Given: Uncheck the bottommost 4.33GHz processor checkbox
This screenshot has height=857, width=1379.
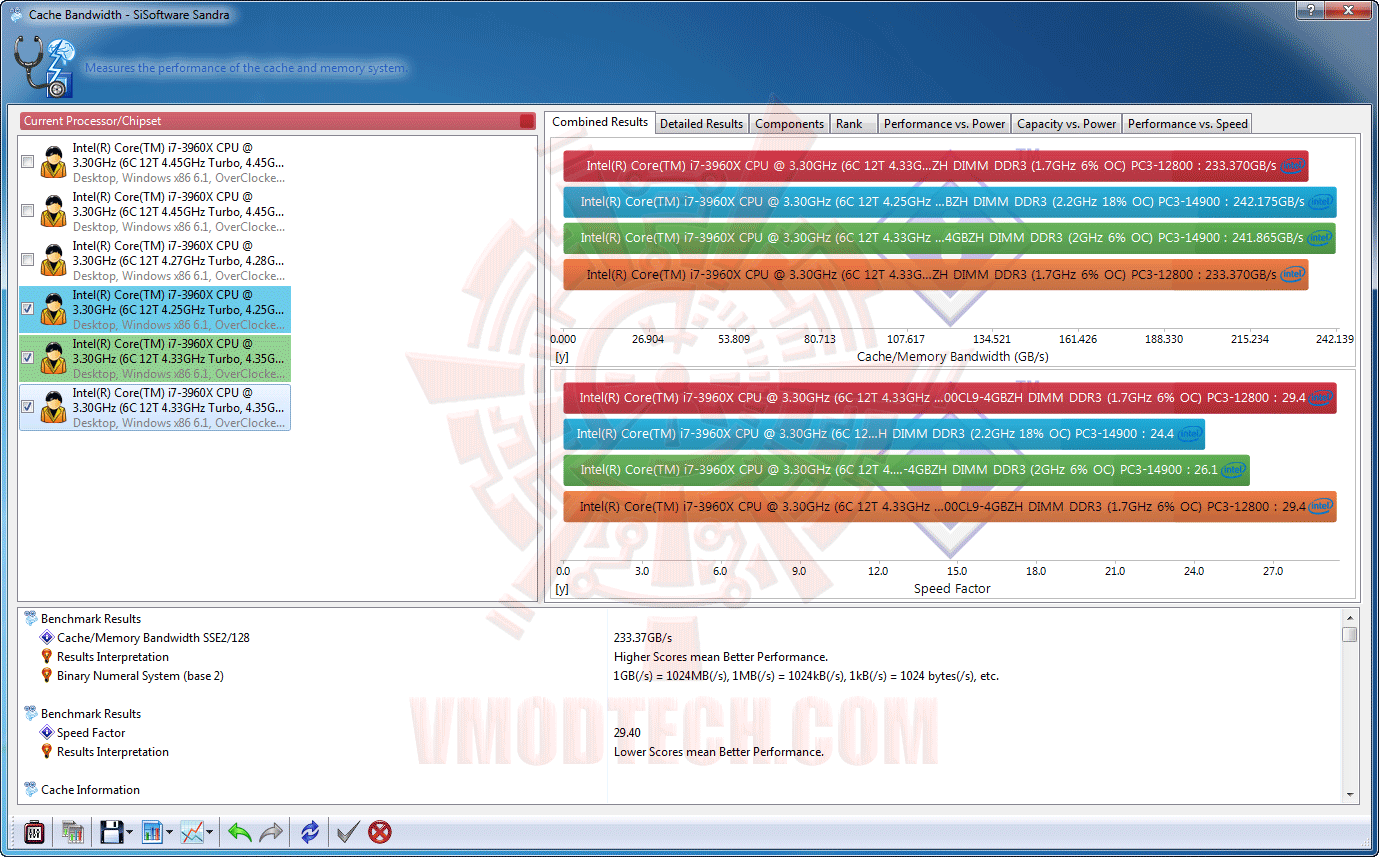Looking at the screenshot, I should point(27,407).
